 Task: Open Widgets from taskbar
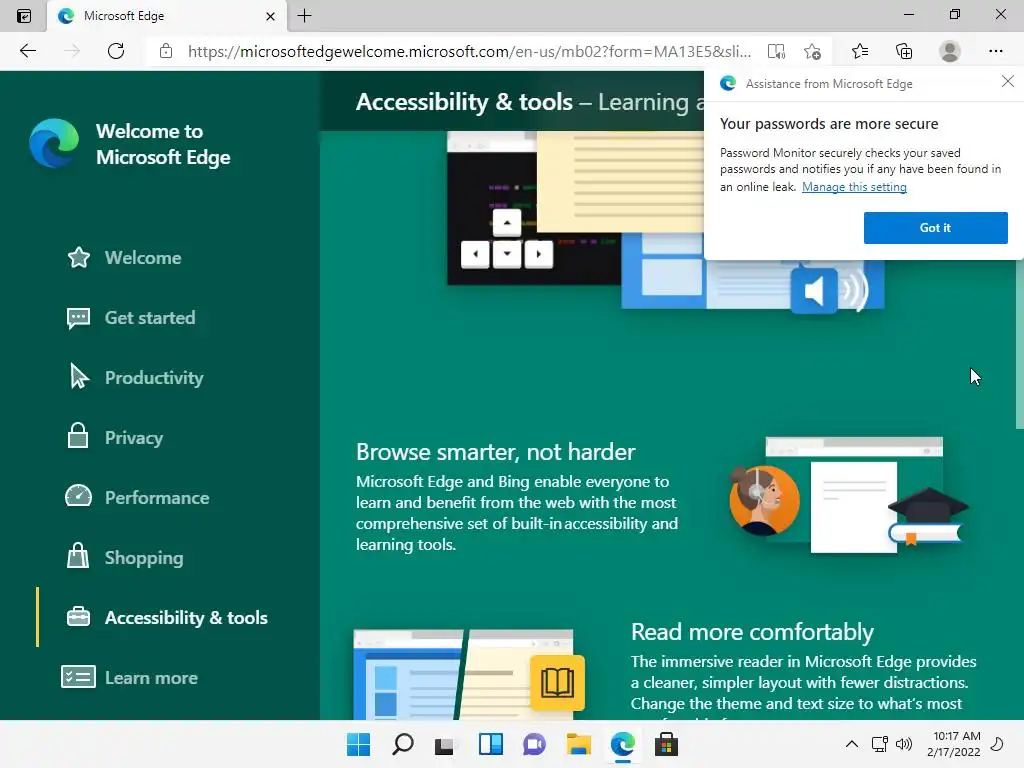coord(490,744)
